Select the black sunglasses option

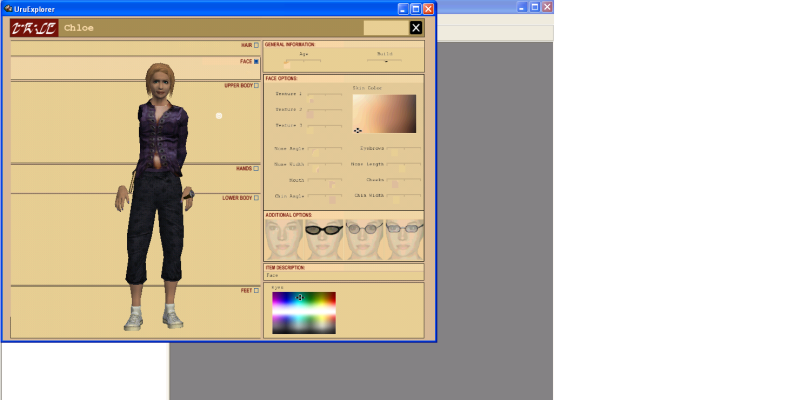(324, 240)
